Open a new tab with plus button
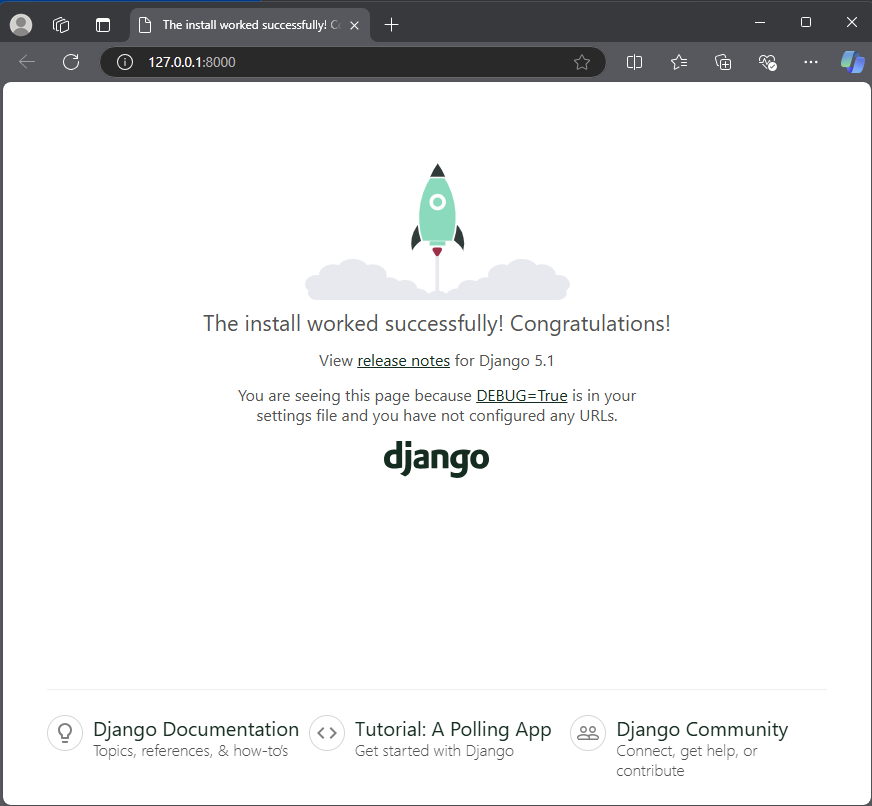 click(392, 24)
